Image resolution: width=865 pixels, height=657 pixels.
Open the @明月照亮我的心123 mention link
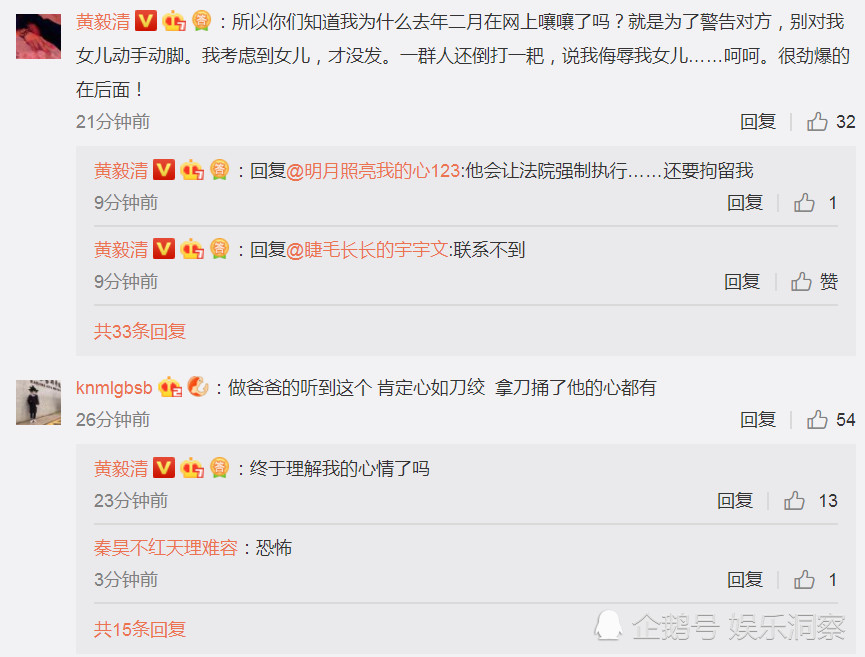[x=373, y=170]
